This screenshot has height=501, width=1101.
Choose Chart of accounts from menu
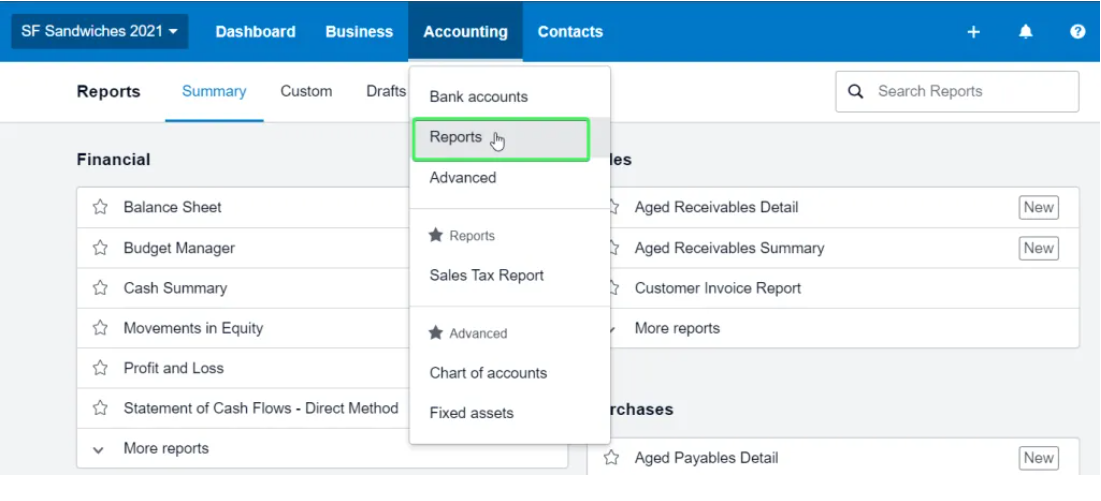click(488, 373)
